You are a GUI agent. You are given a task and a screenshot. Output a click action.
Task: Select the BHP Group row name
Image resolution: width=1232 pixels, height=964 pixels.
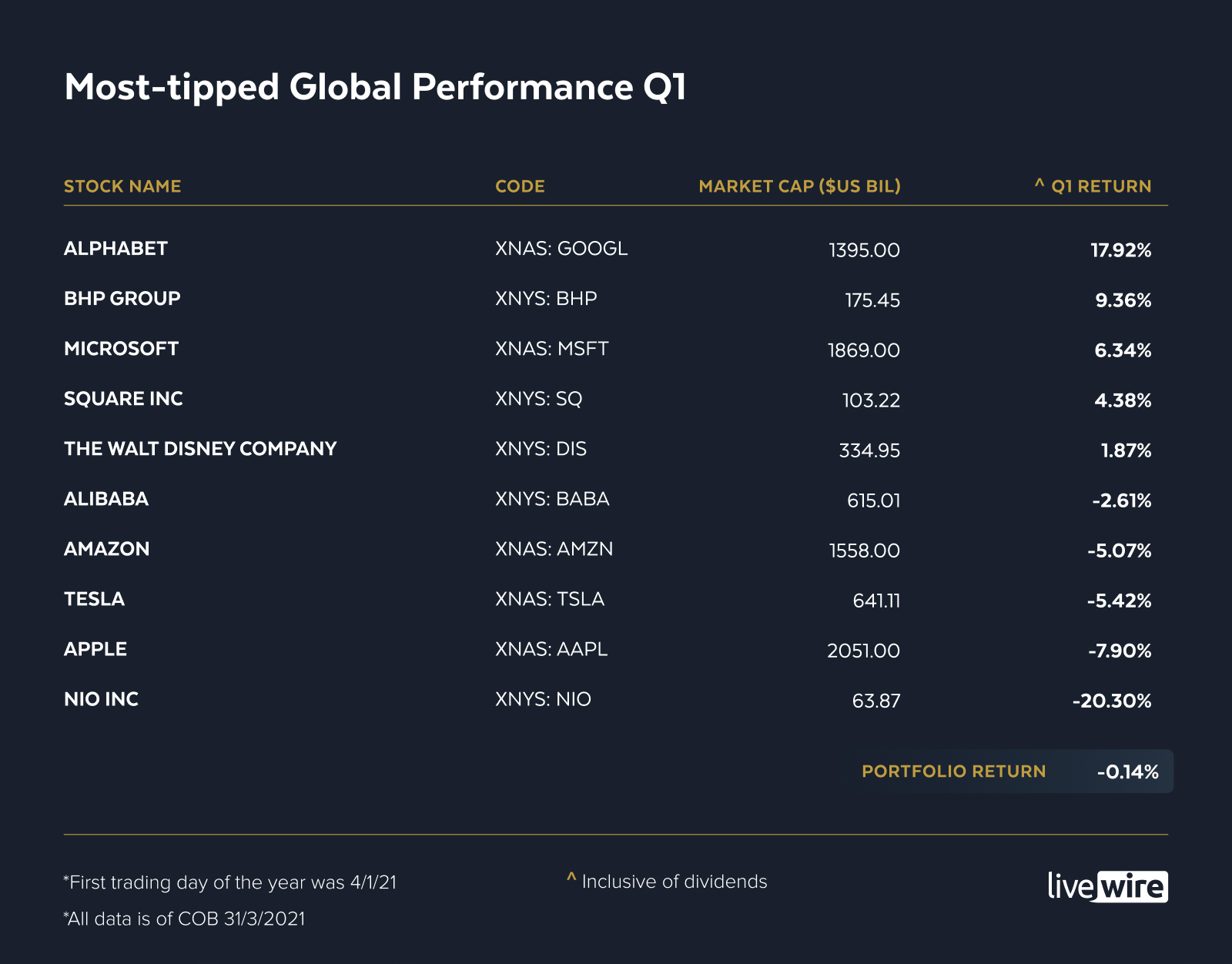[122, 299]
